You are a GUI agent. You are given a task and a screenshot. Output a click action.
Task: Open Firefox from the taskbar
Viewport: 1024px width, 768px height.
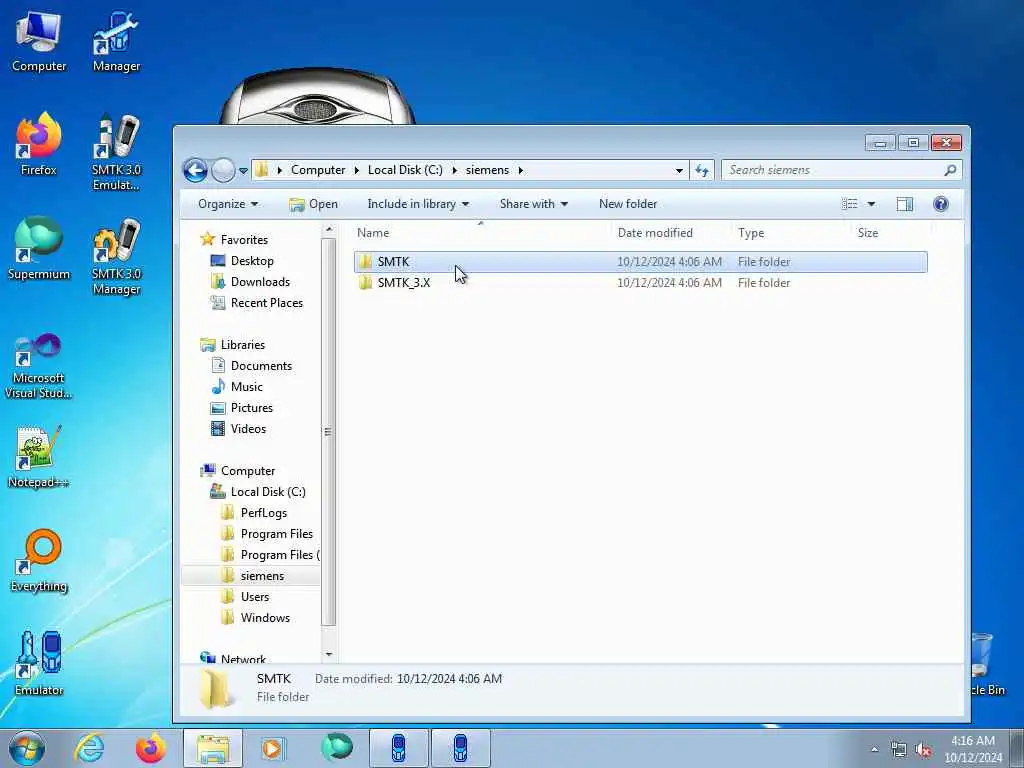point(151,748)
